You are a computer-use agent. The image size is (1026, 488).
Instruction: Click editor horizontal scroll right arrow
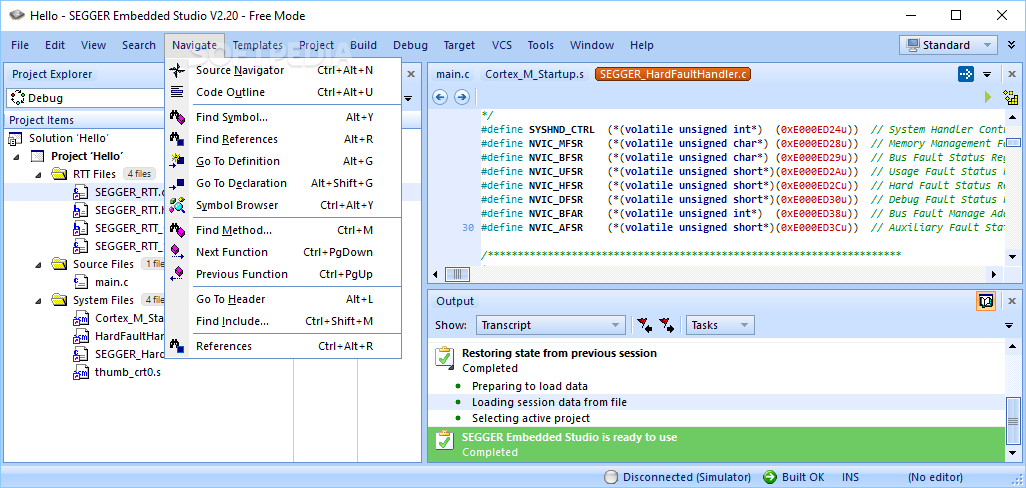993,275
